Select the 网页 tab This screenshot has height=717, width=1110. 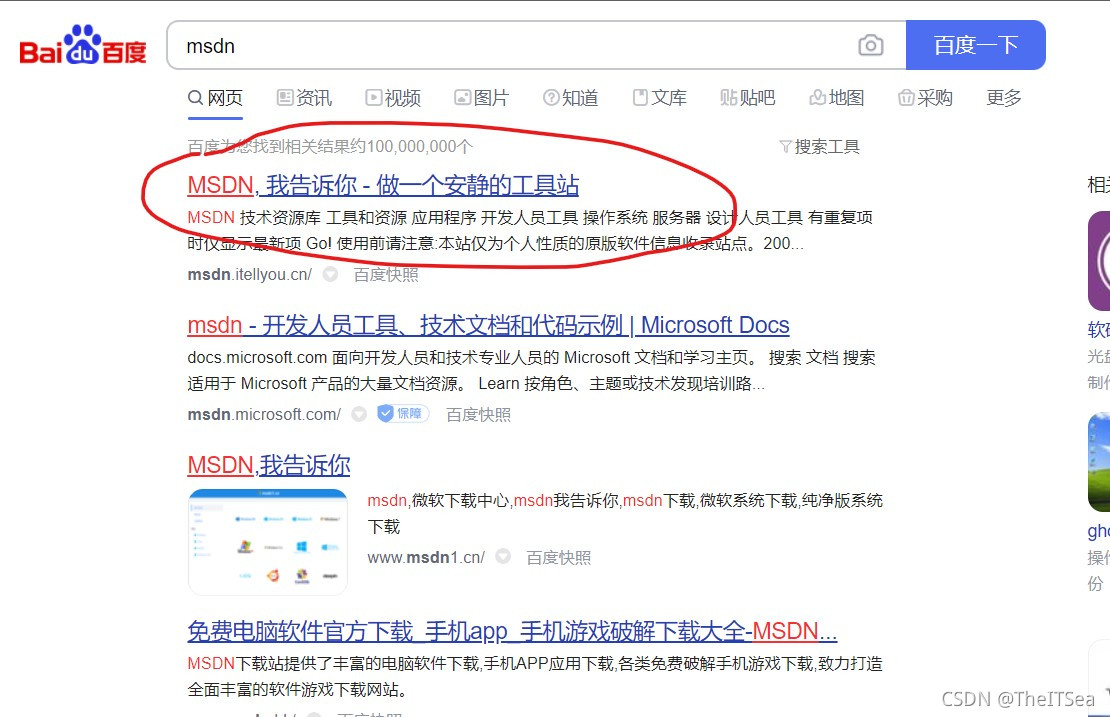(215, 98)
